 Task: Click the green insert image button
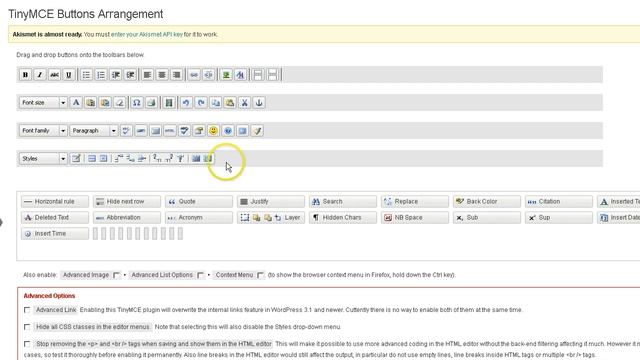(x=226, y=75)
